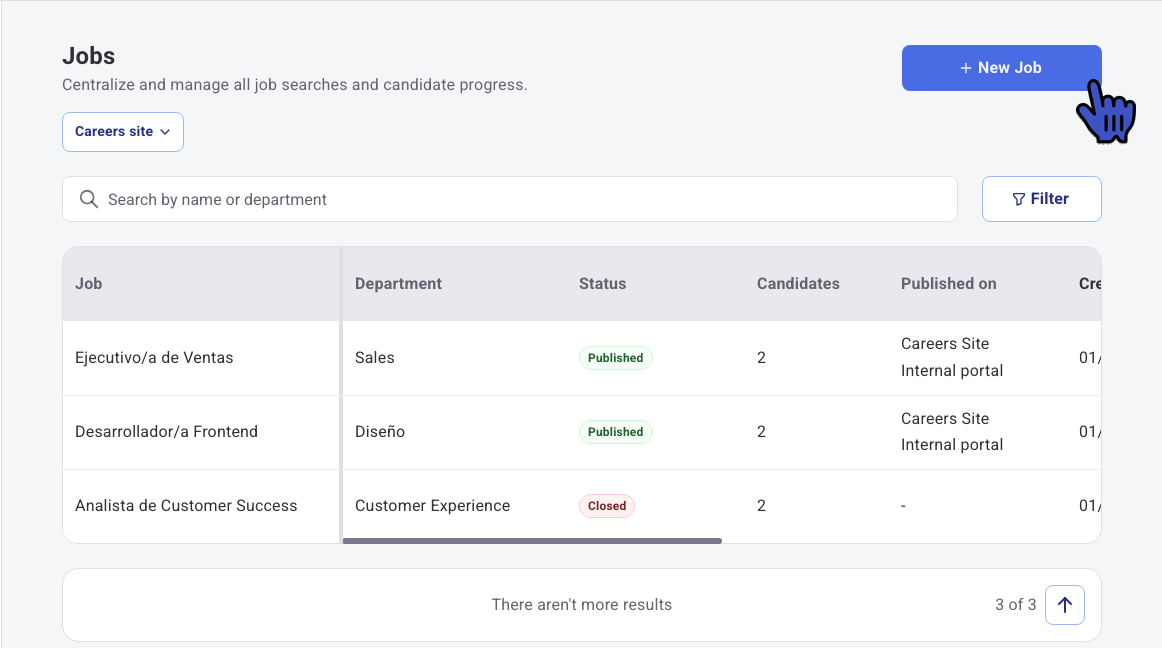This screenshot has width=1162, height=648.
Task: Click the Diseño department cell
Action: pos(380,432)
